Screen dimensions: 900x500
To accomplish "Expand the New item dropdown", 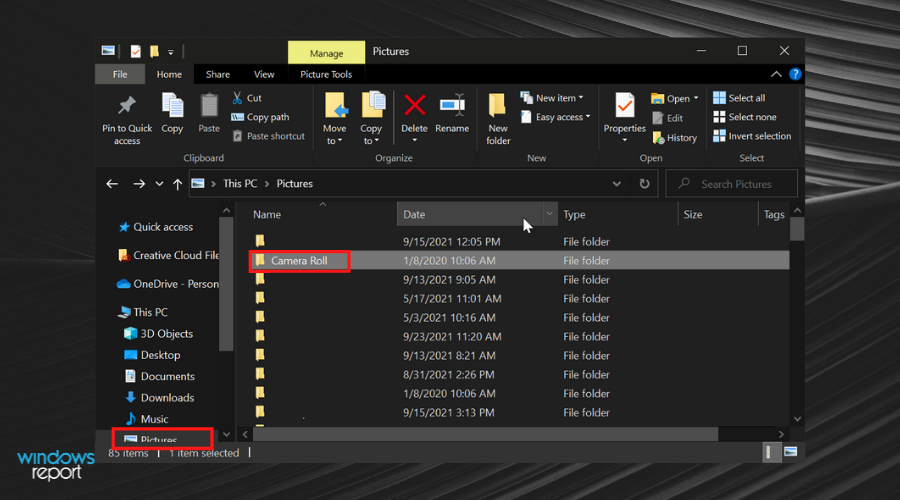I will pos(581,98).
